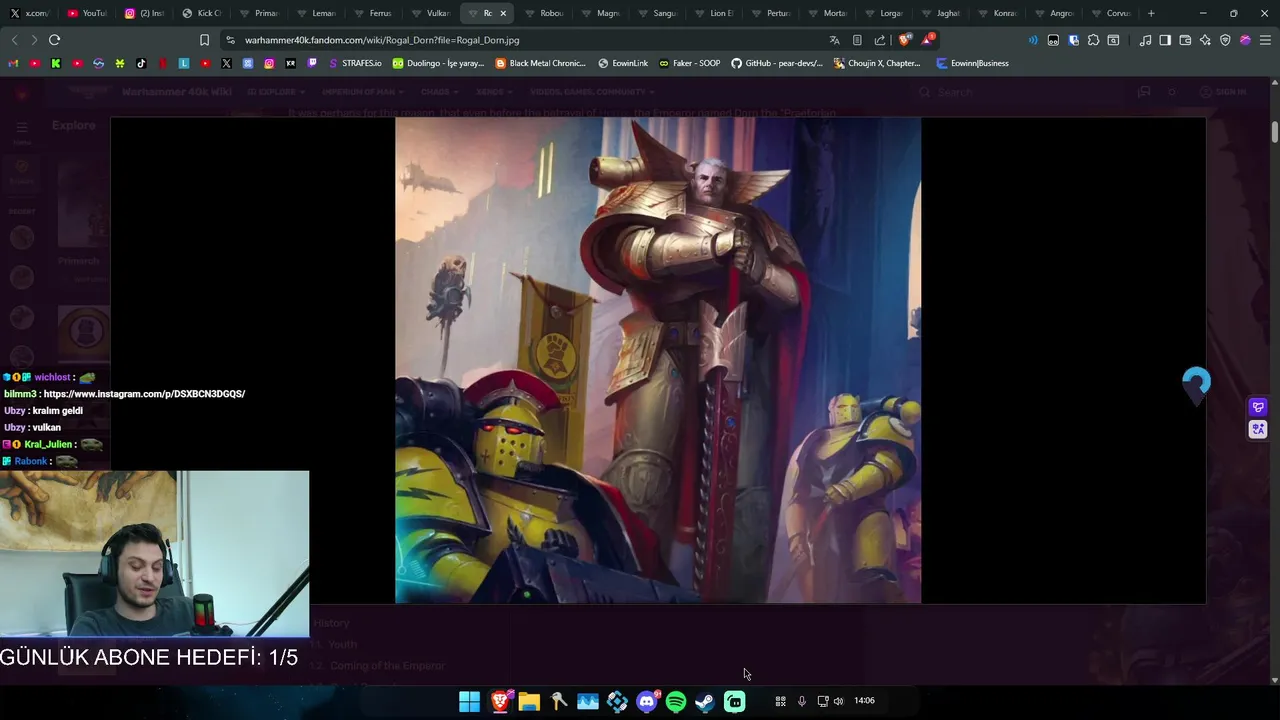
Task: Open the Eowinn|Business bookmark
Action: click(973, 63)
